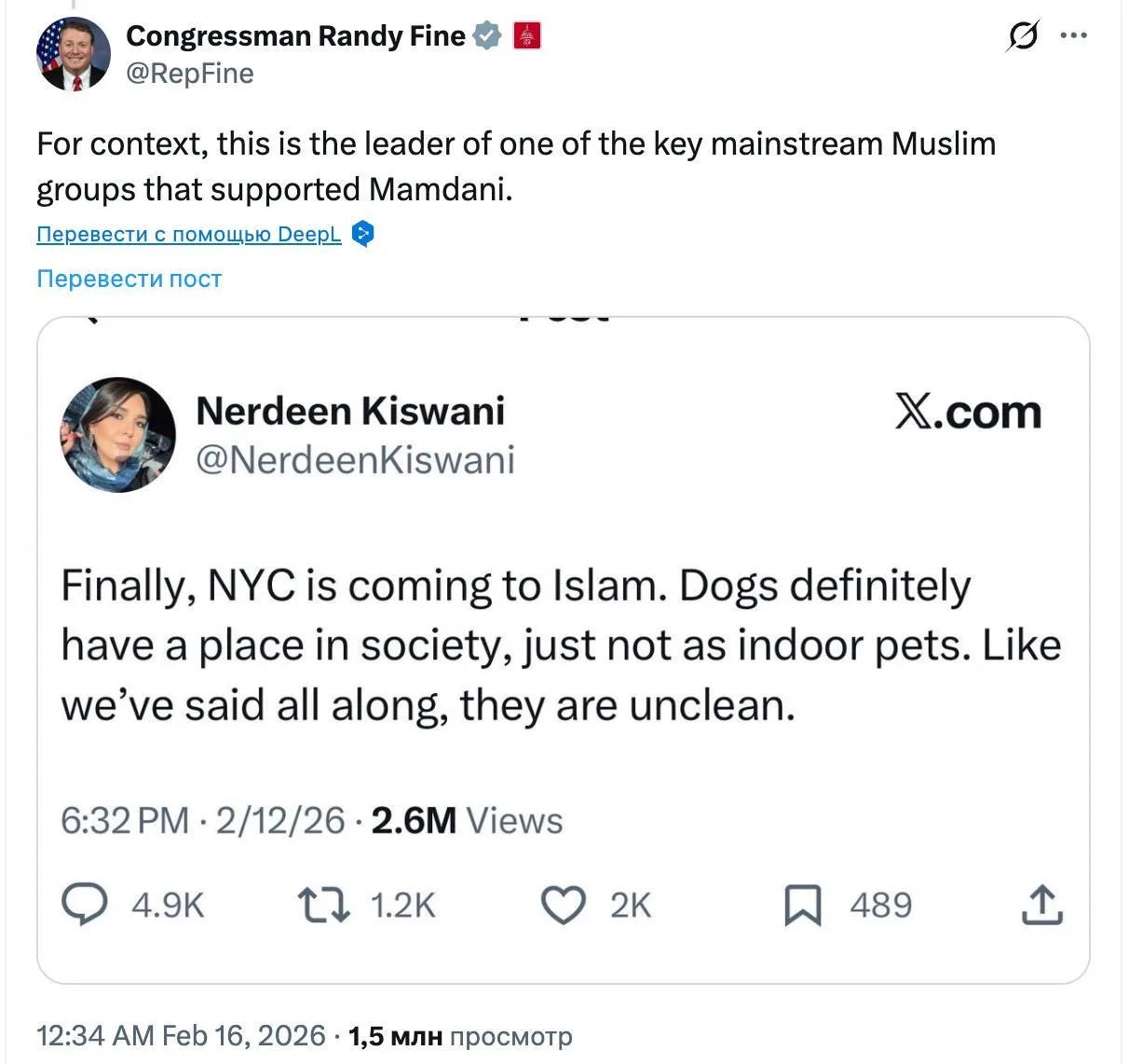The image size is (1129, 1064).
Task: Click the 'Перевести с помощью DeepL' link
Action: pyautogui.click(x=188, y=234)
